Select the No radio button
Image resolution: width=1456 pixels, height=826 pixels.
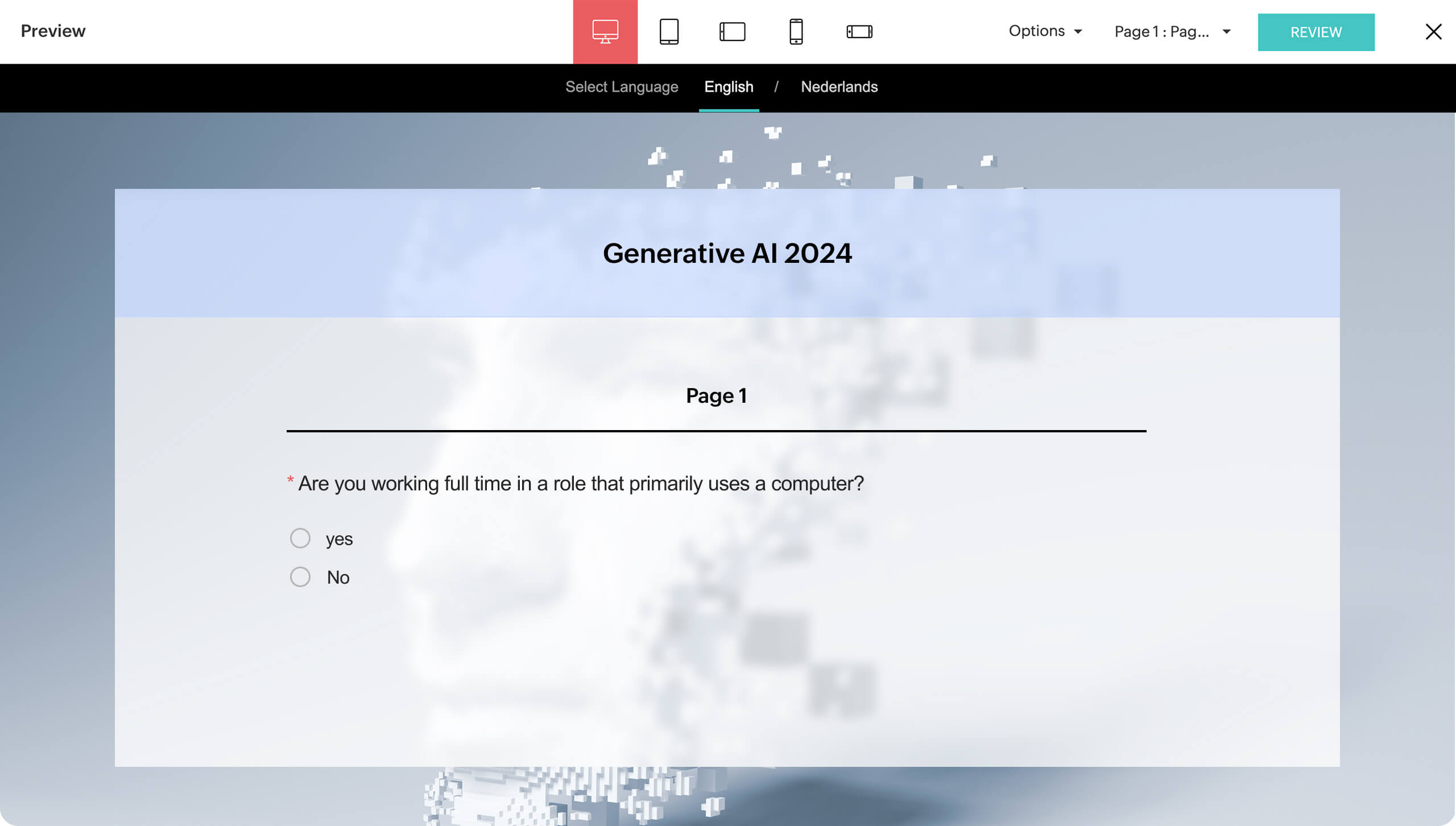[300, 577]
